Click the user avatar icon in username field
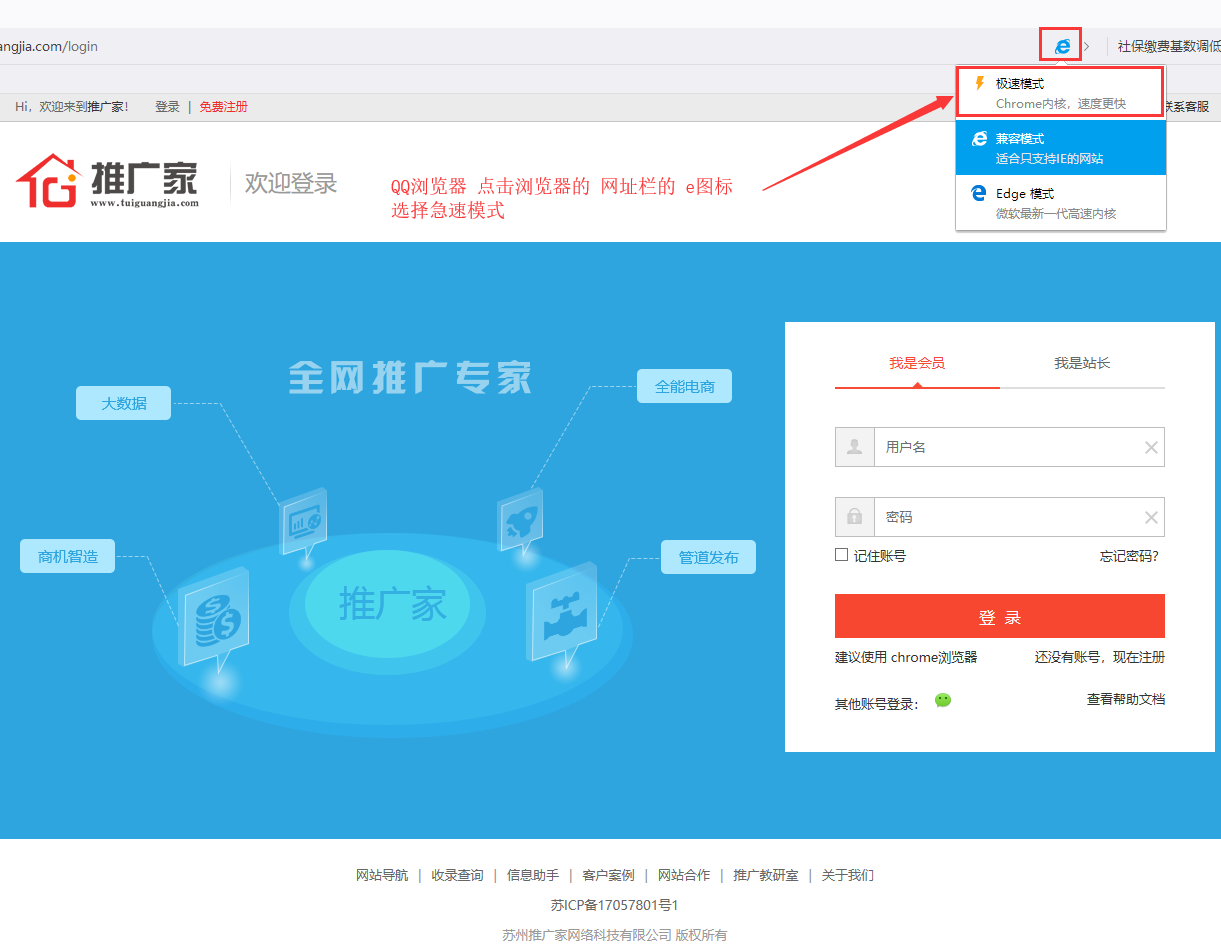This screenshot has height=952, width=1221. (x=855, y=447)
